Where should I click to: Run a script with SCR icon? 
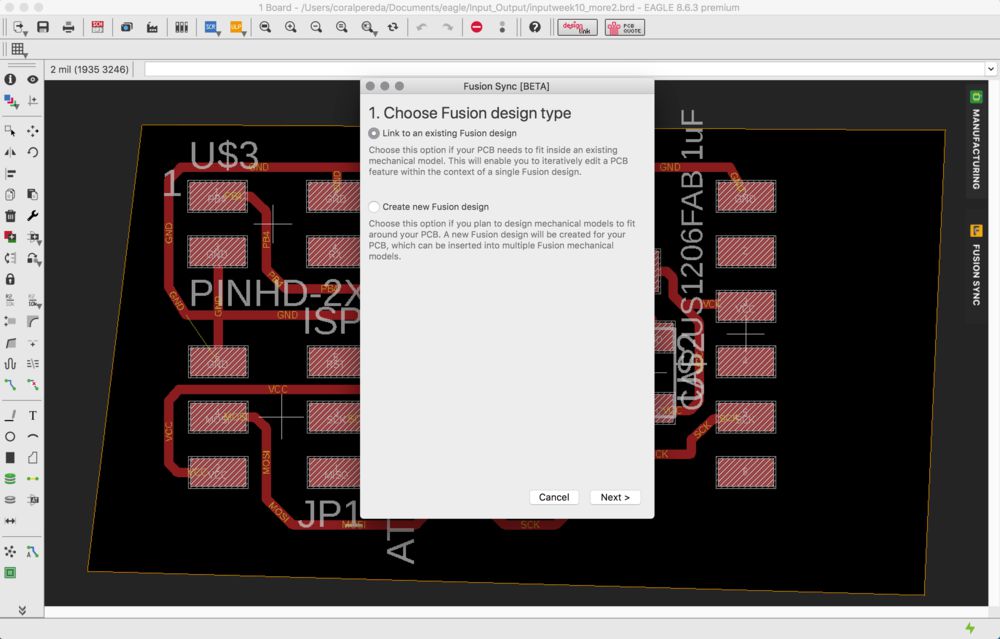pos(211,27)
